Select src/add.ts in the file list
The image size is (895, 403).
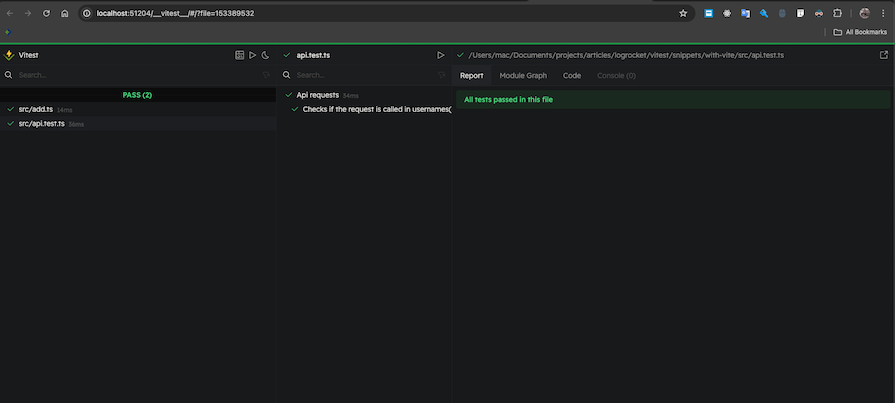click(35, 109)
